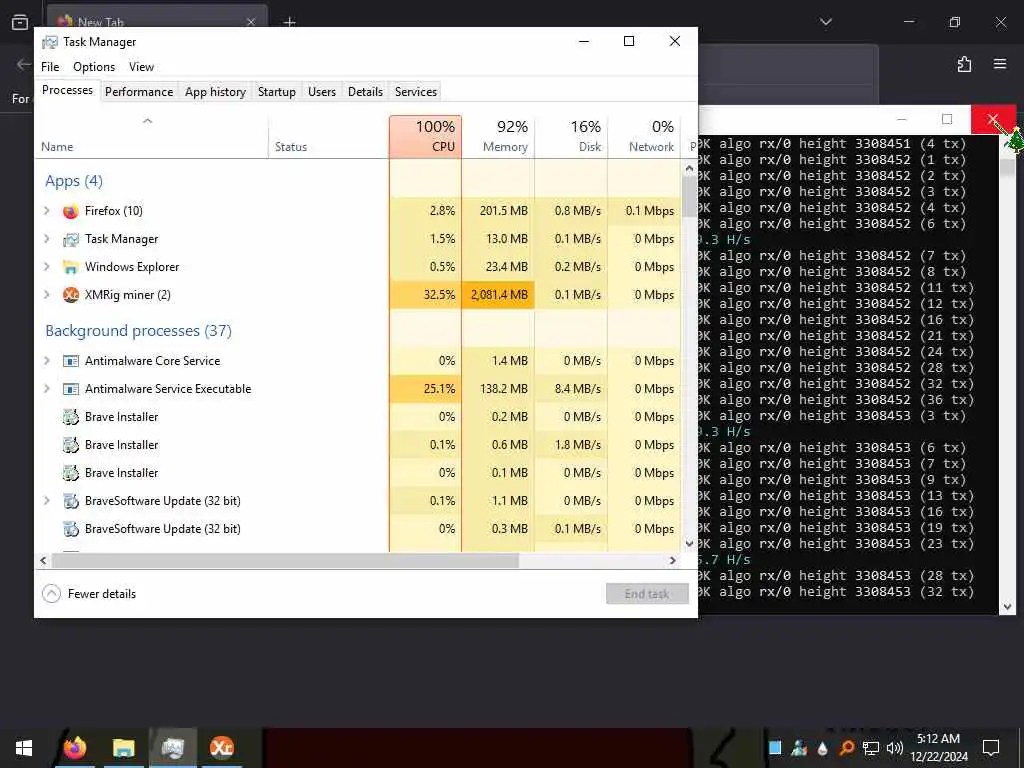Sort processes by CPU column header

pos(426,136)
